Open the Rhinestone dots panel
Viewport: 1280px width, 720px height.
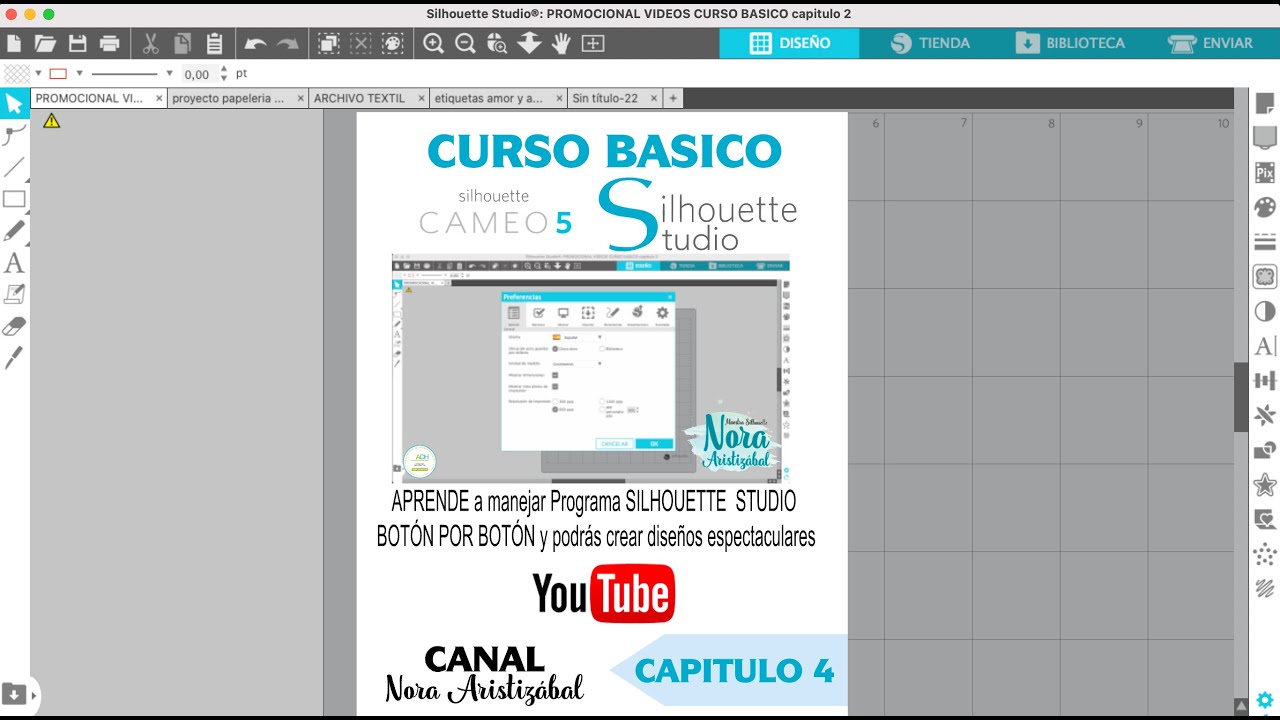pyautogui.click(x=1265, y=554)
